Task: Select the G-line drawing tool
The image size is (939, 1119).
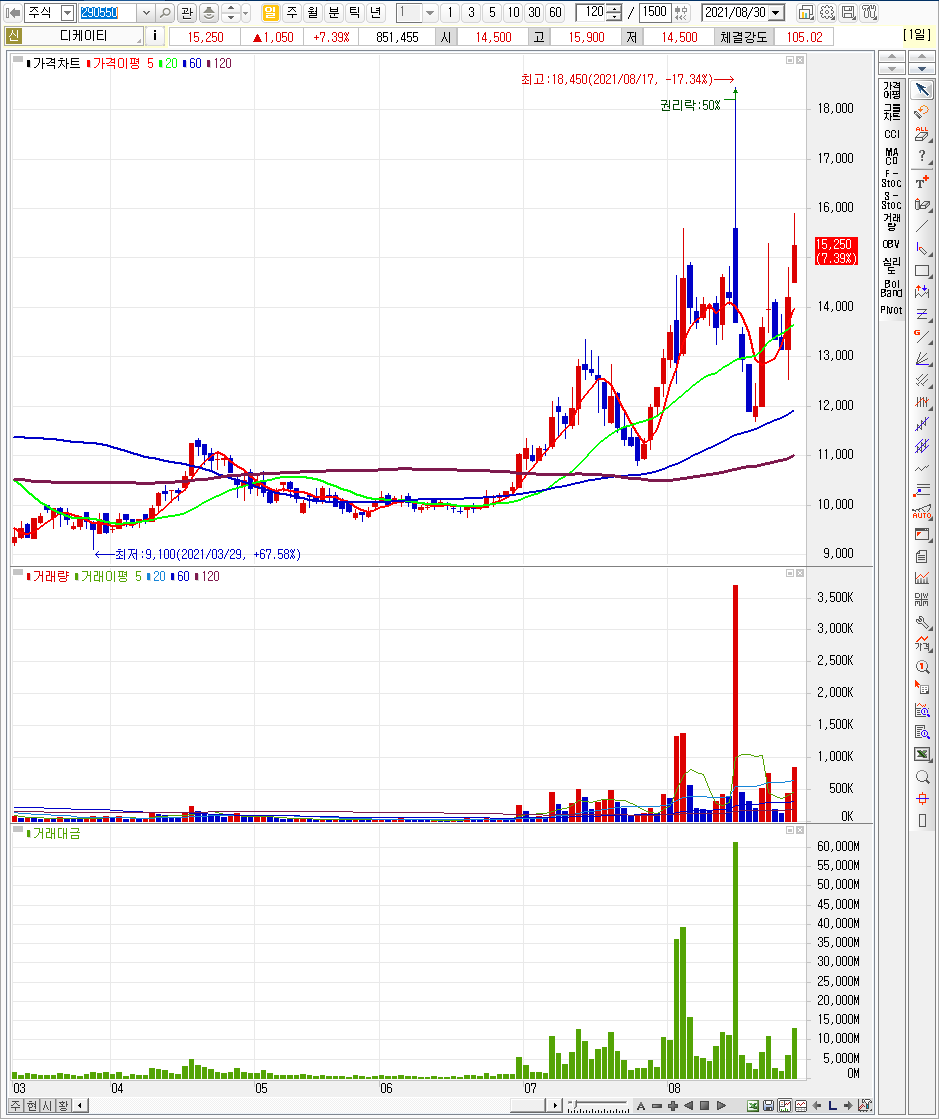Action: pos(923,336)
